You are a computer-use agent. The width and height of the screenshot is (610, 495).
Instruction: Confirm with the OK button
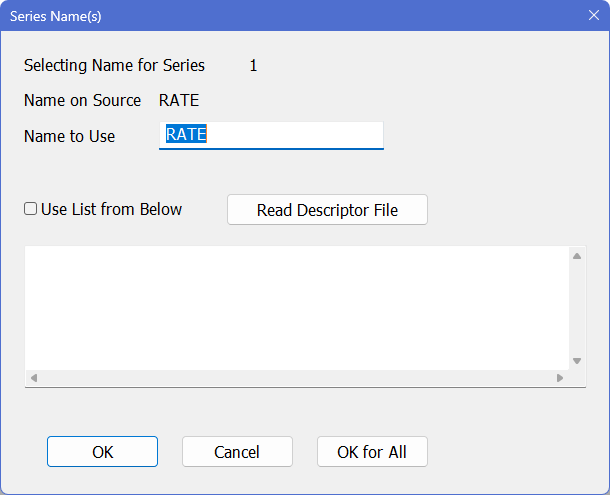[102, 452]
